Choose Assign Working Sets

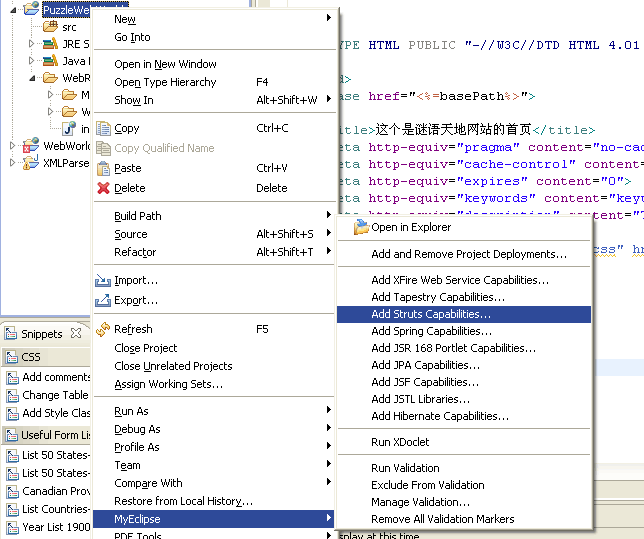214,384
